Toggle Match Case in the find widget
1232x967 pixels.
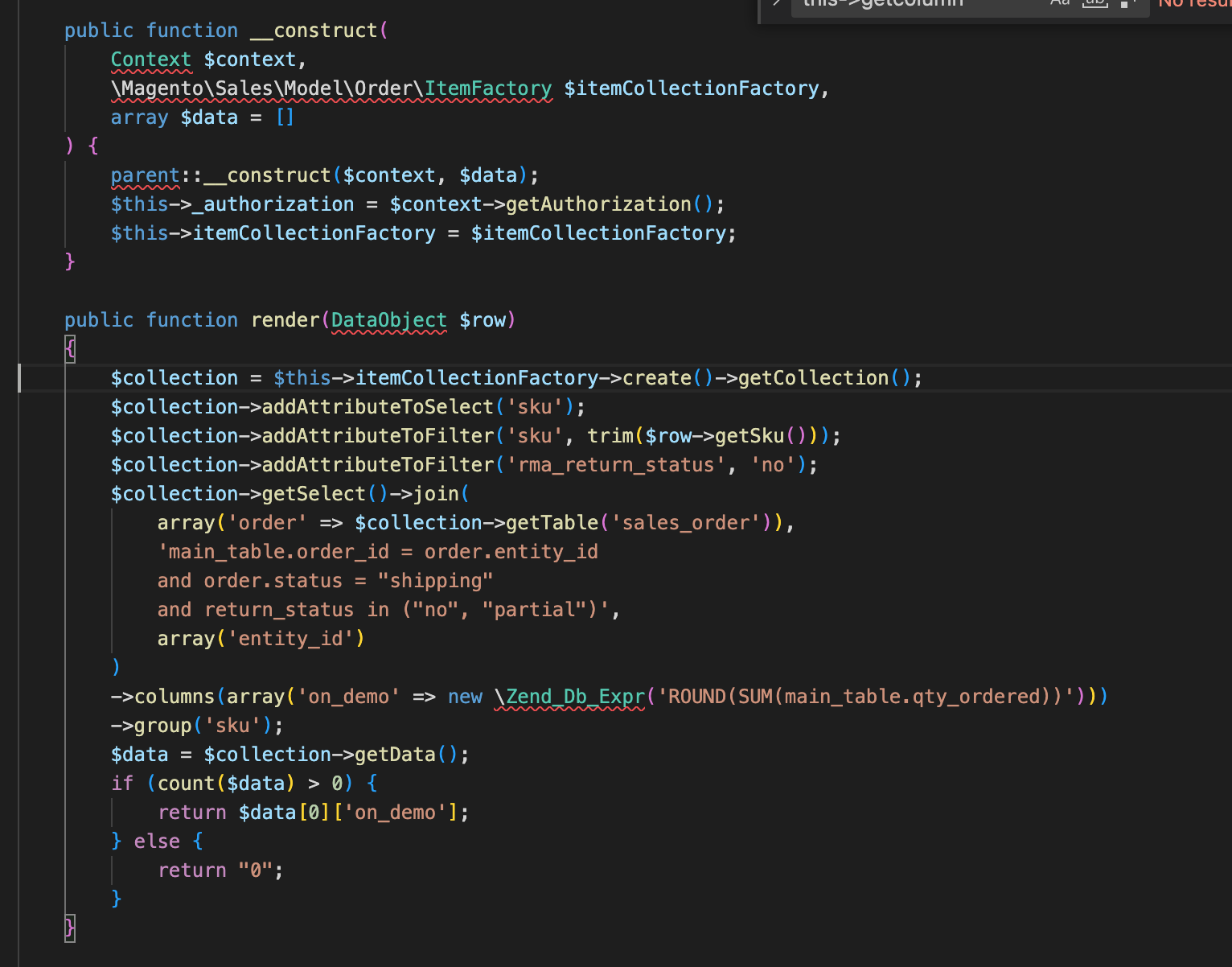(x=1060, y=2)
